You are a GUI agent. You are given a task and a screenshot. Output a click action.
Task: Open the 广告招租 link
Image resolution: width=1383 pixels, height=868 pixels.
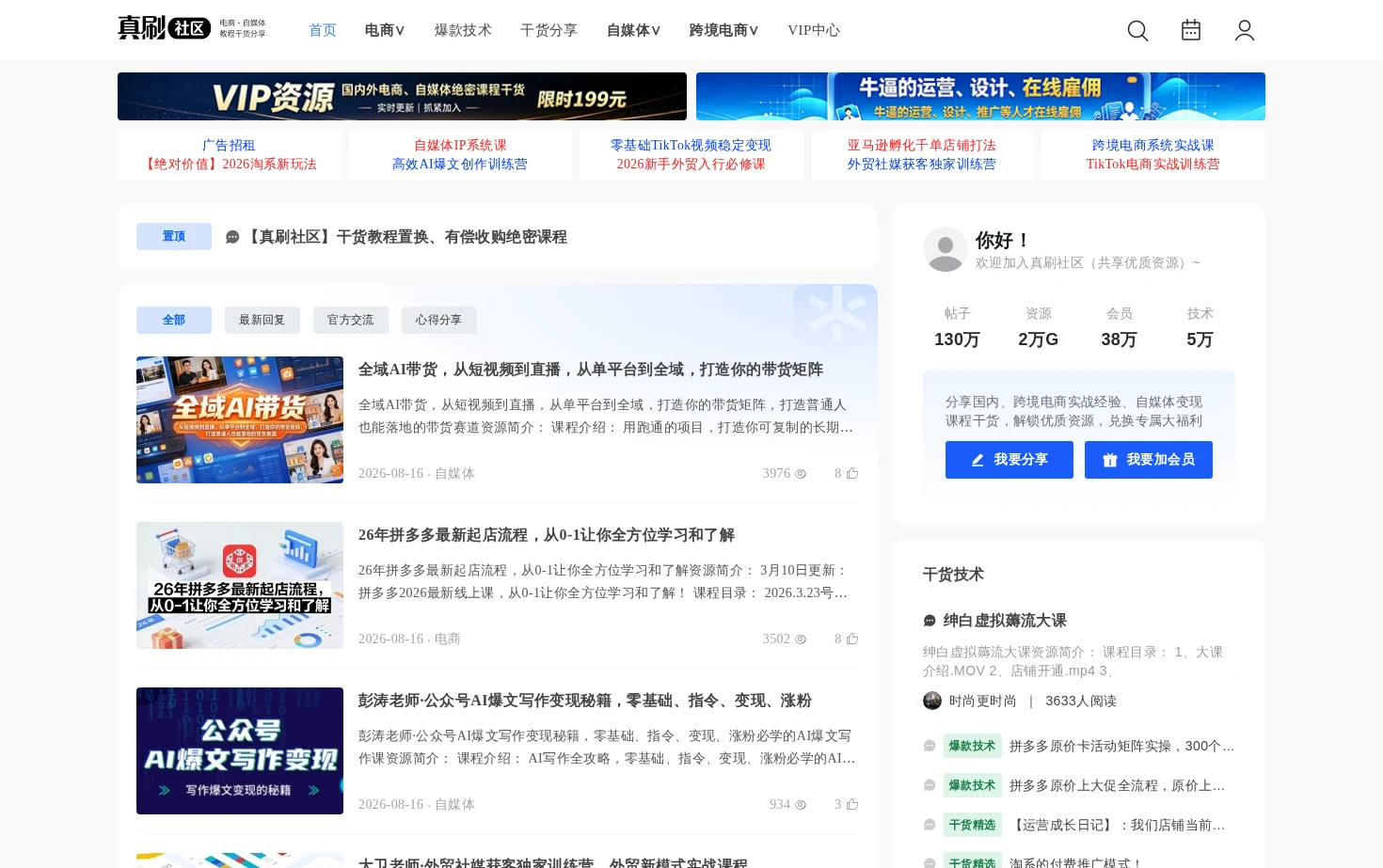pos(229,145)
